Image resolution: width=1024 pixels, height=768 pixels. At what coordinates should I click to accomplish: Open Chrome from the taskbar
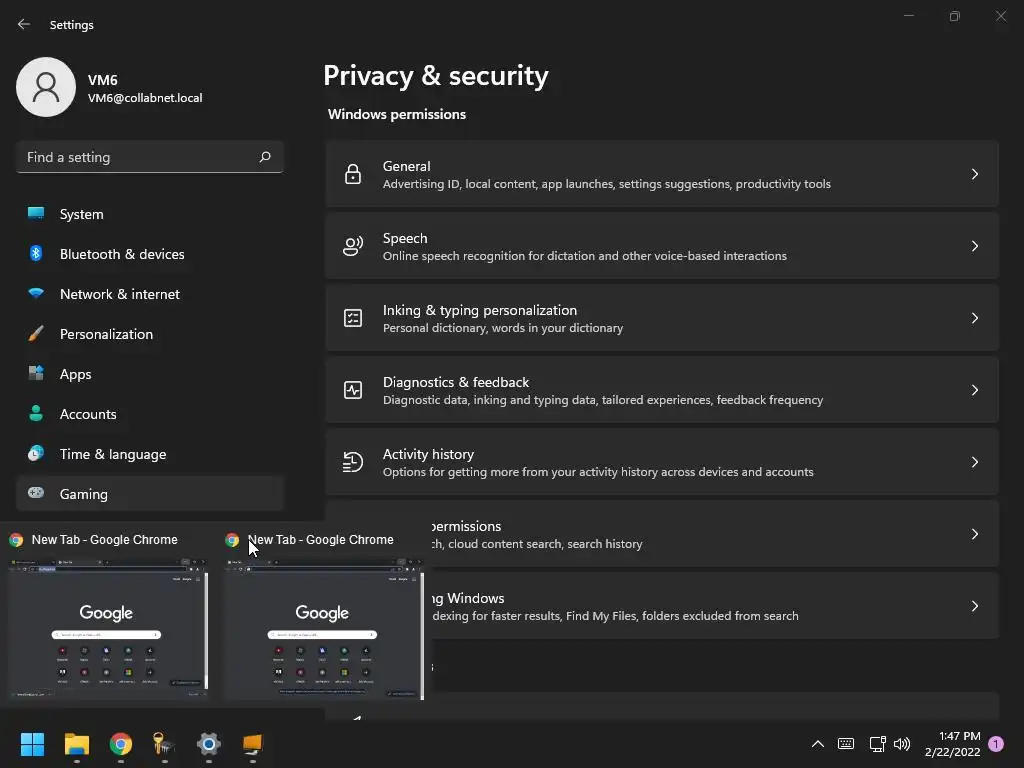121,744
